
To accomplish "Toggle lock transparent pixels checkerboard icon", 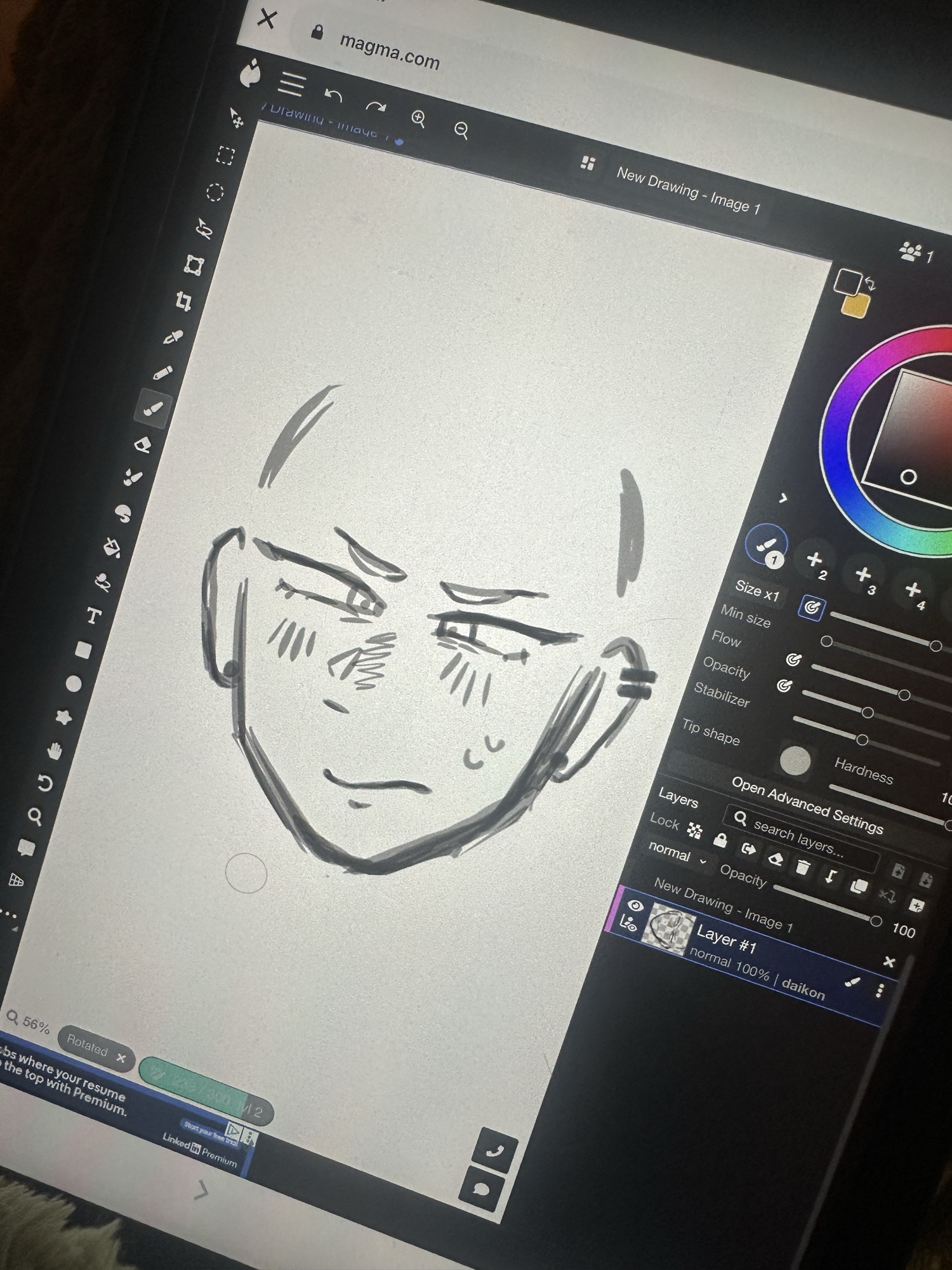I will point(695,831).
